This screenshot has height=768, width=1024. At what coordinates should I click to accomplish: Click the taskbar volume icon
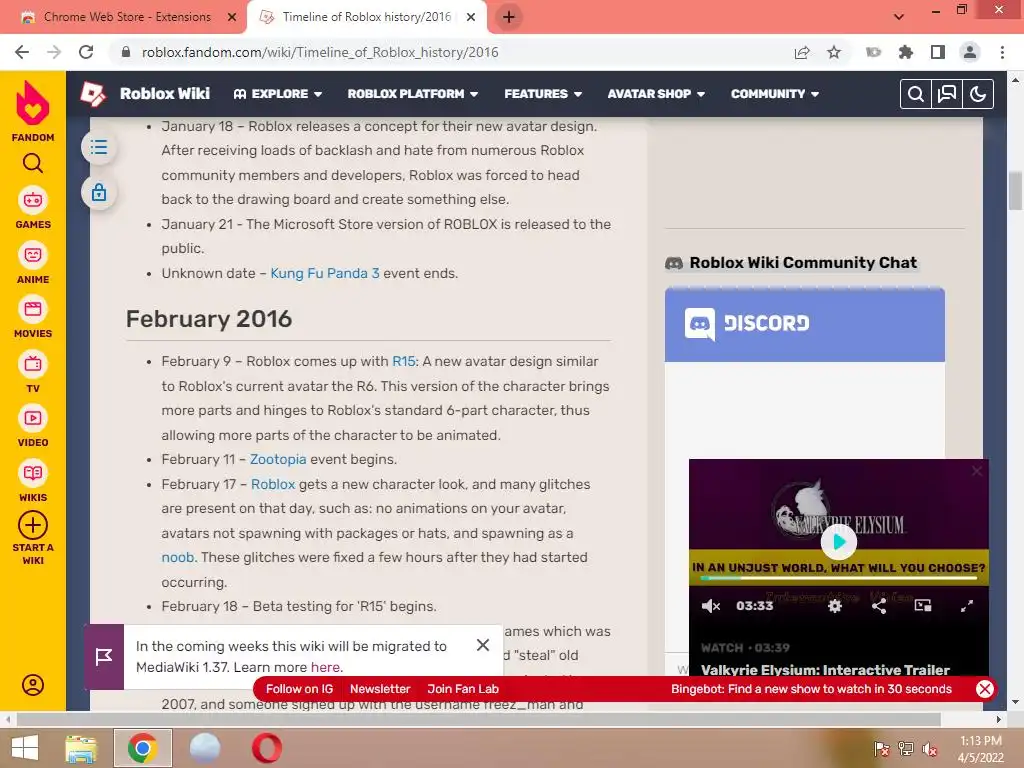point(929,750)
